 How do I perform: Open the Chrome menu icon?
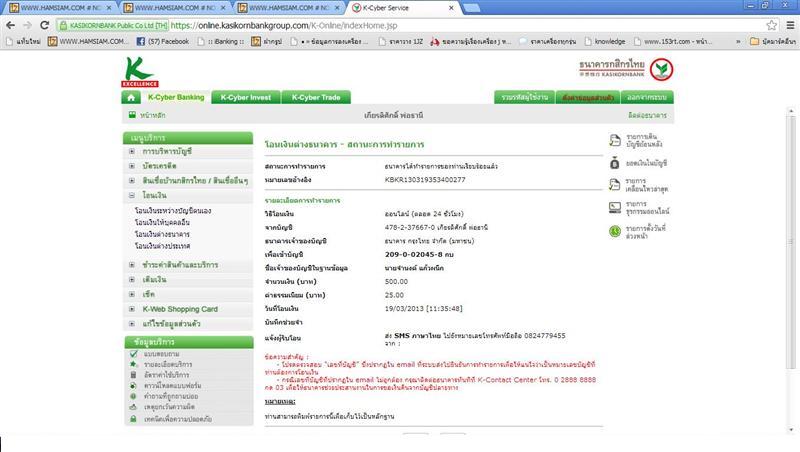(790, 25)
